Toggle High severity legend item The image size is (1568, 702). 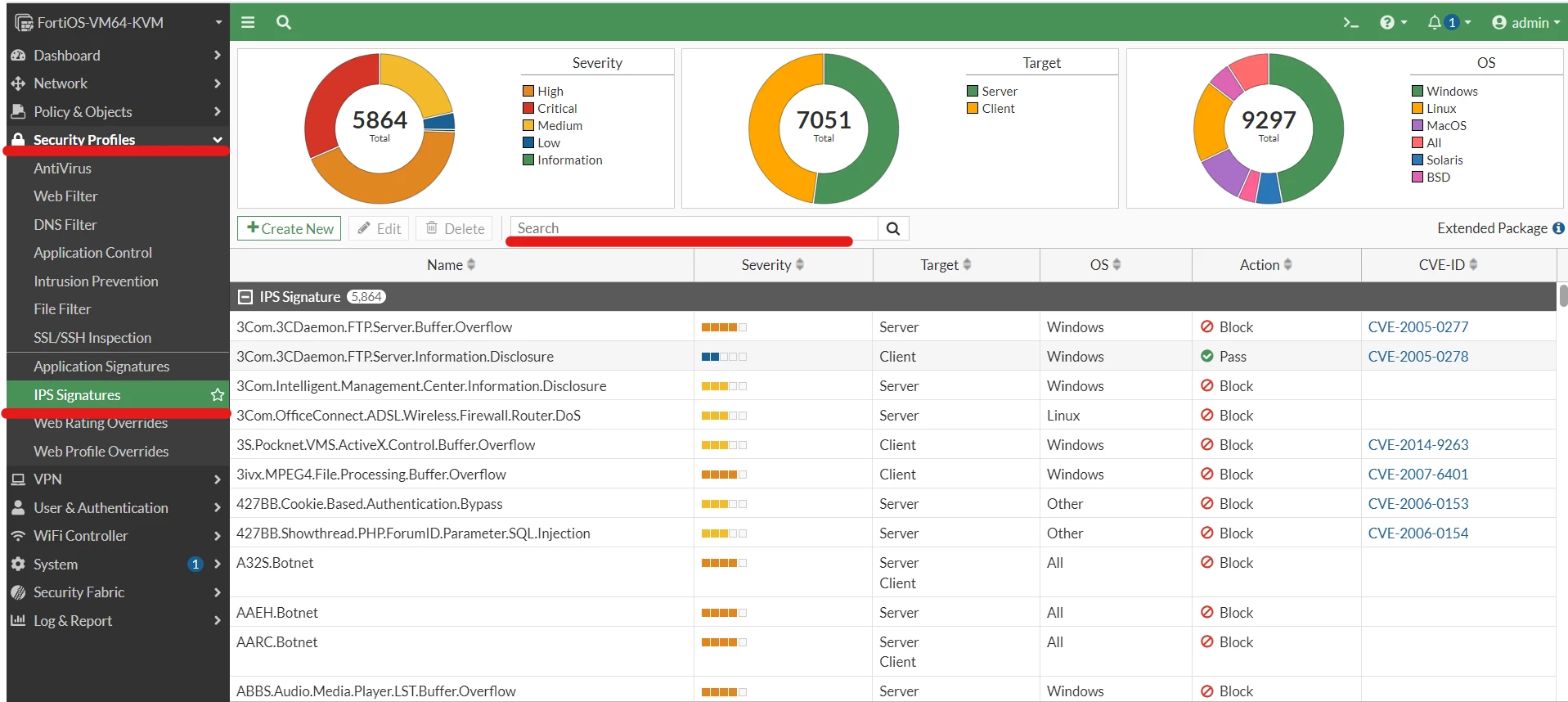(543, 92)
